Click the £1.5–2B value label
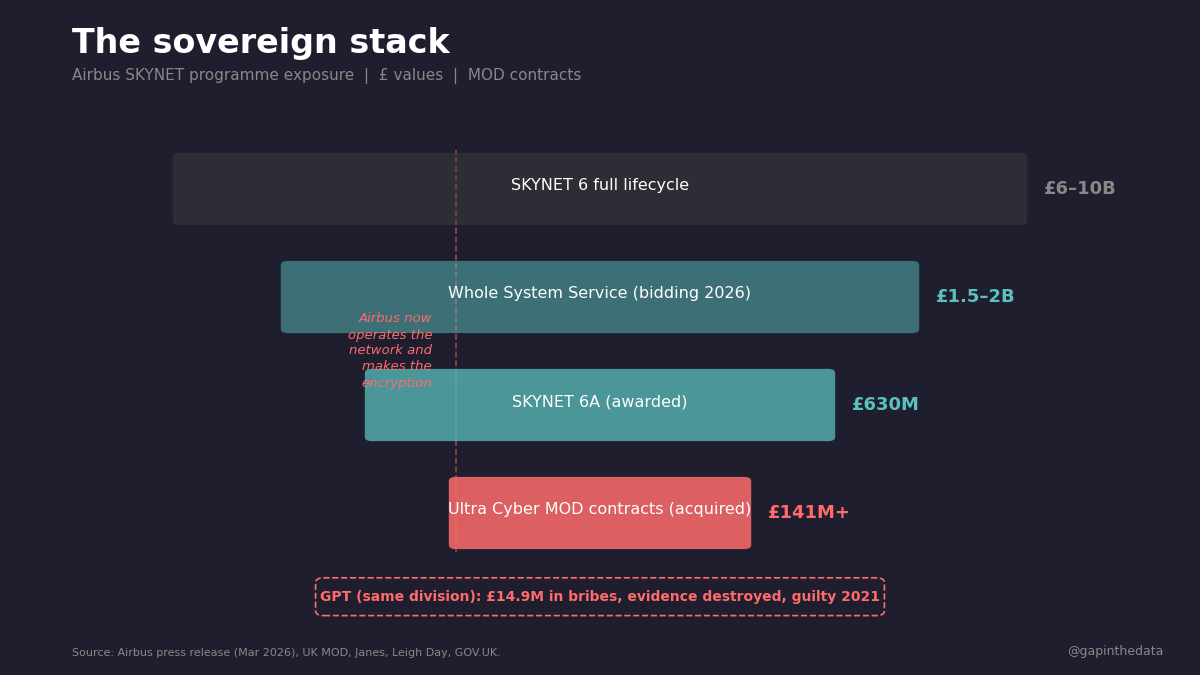Screen dimensions: 1200x675 [975, 297]
